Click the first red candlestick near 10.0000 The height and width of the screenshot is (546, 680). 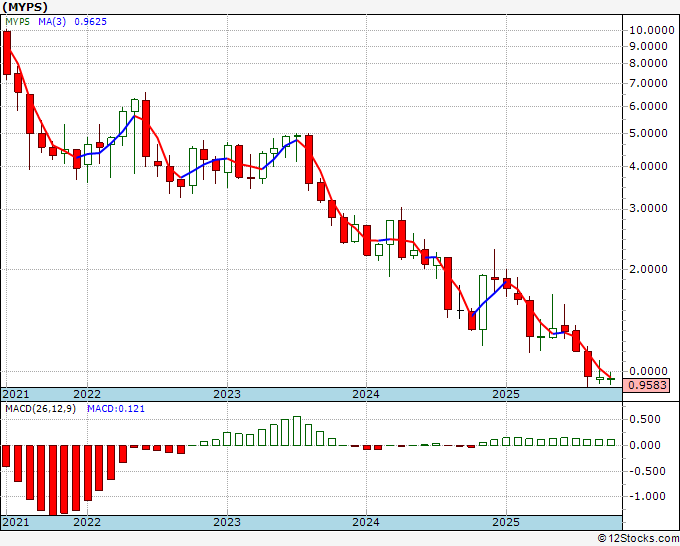click(x=7, y=53)
